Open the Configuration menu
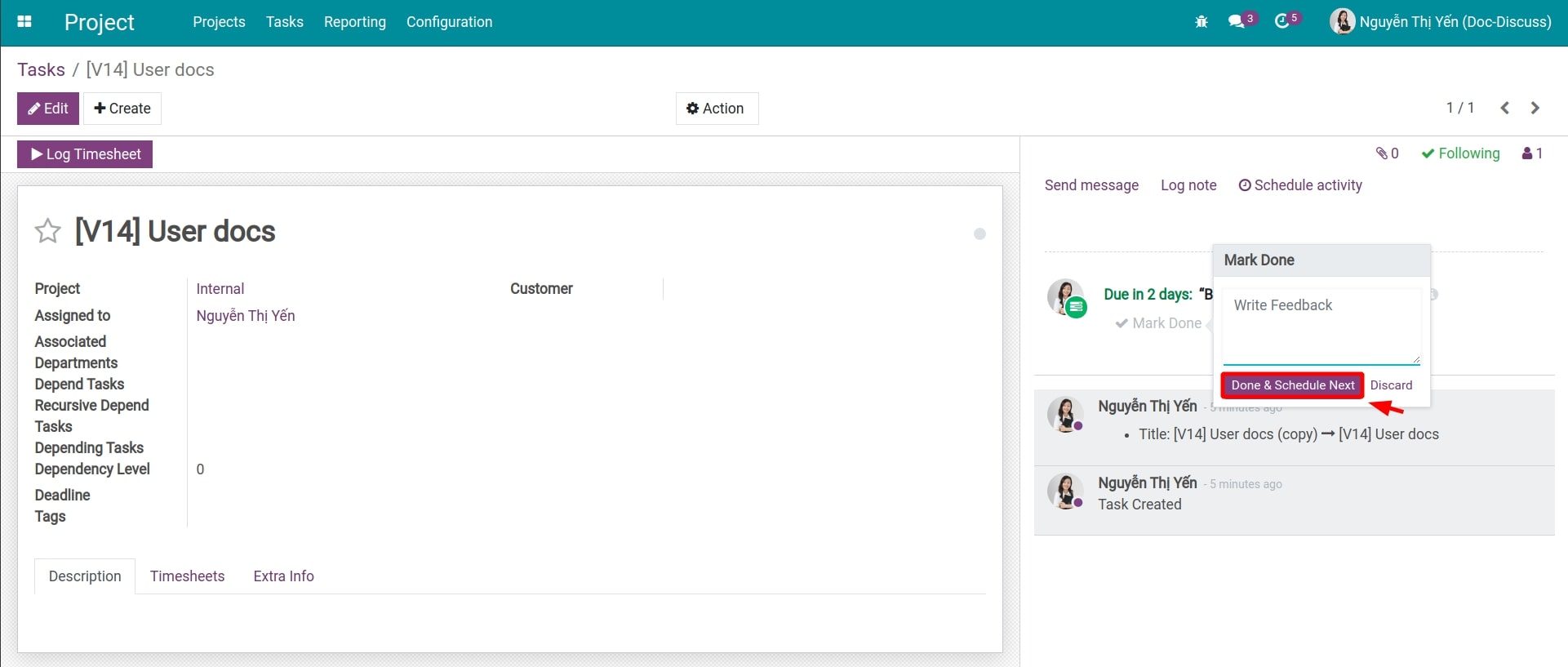The width and height of the screenshot is (1568, 667). point(449,22)
